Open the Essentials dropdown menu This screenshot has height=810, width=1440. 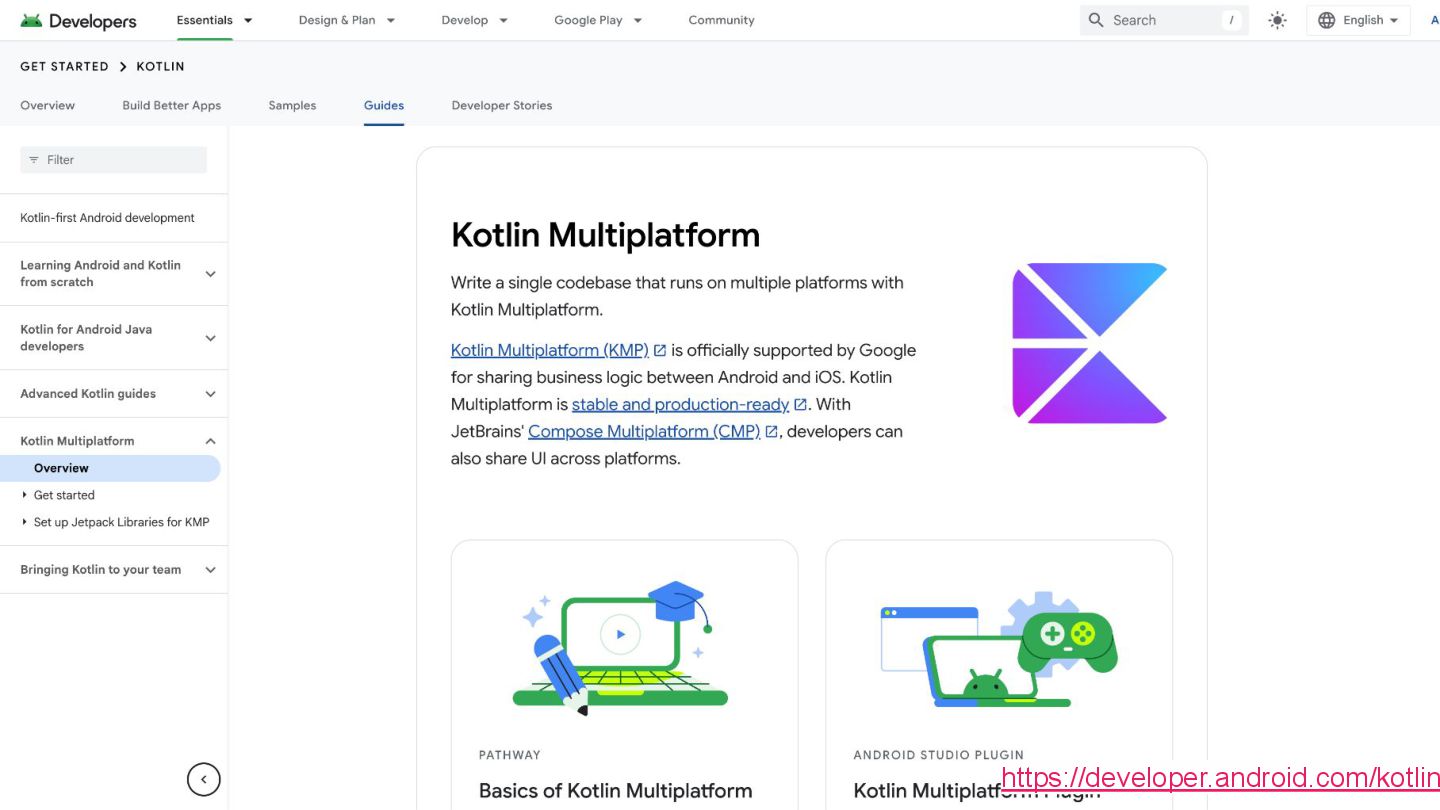214,20
